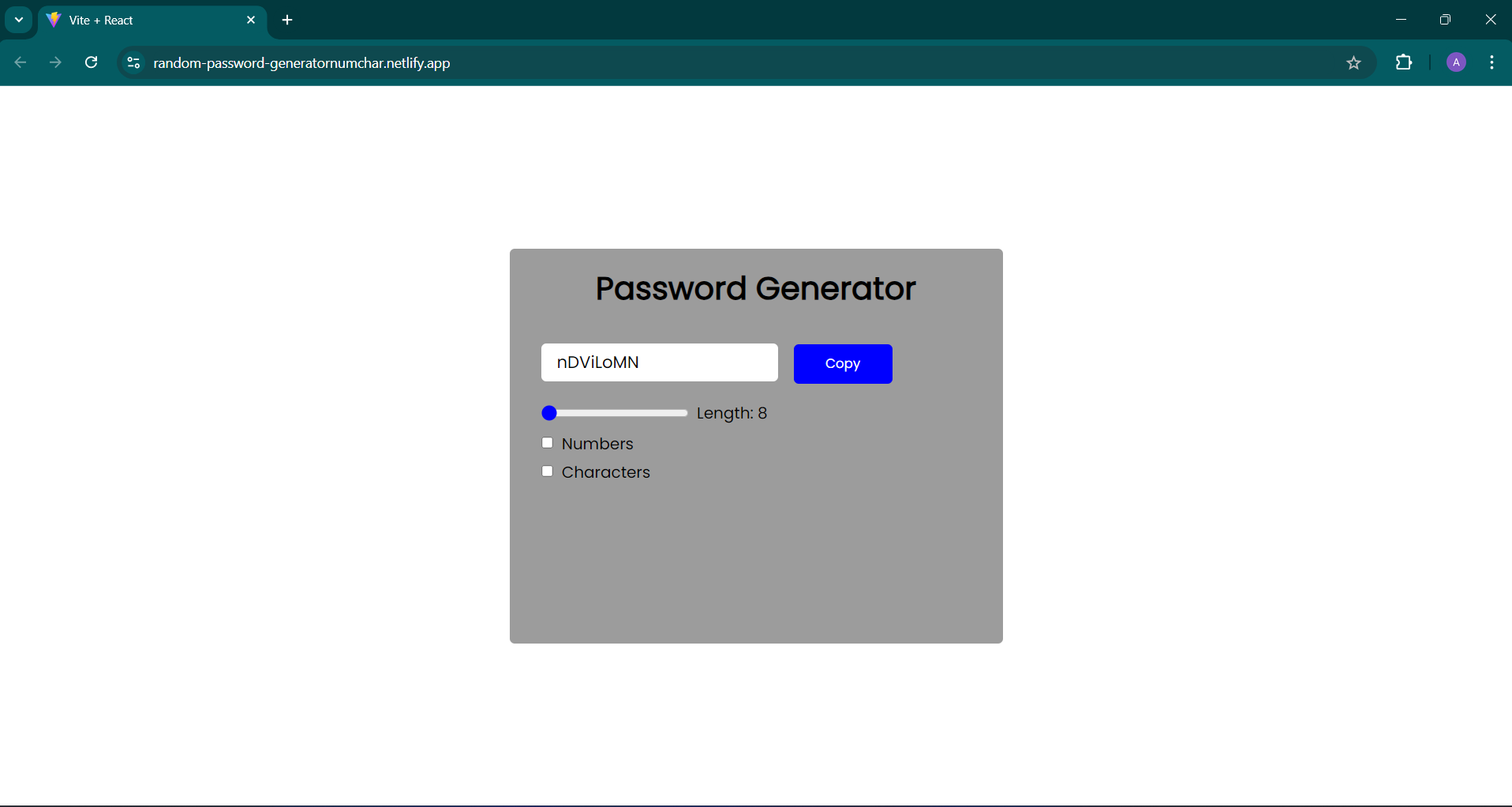Click the Password Generator heading
This screenshot has width=1512, height=807.
pyautogui.click(x=756, y=288)
